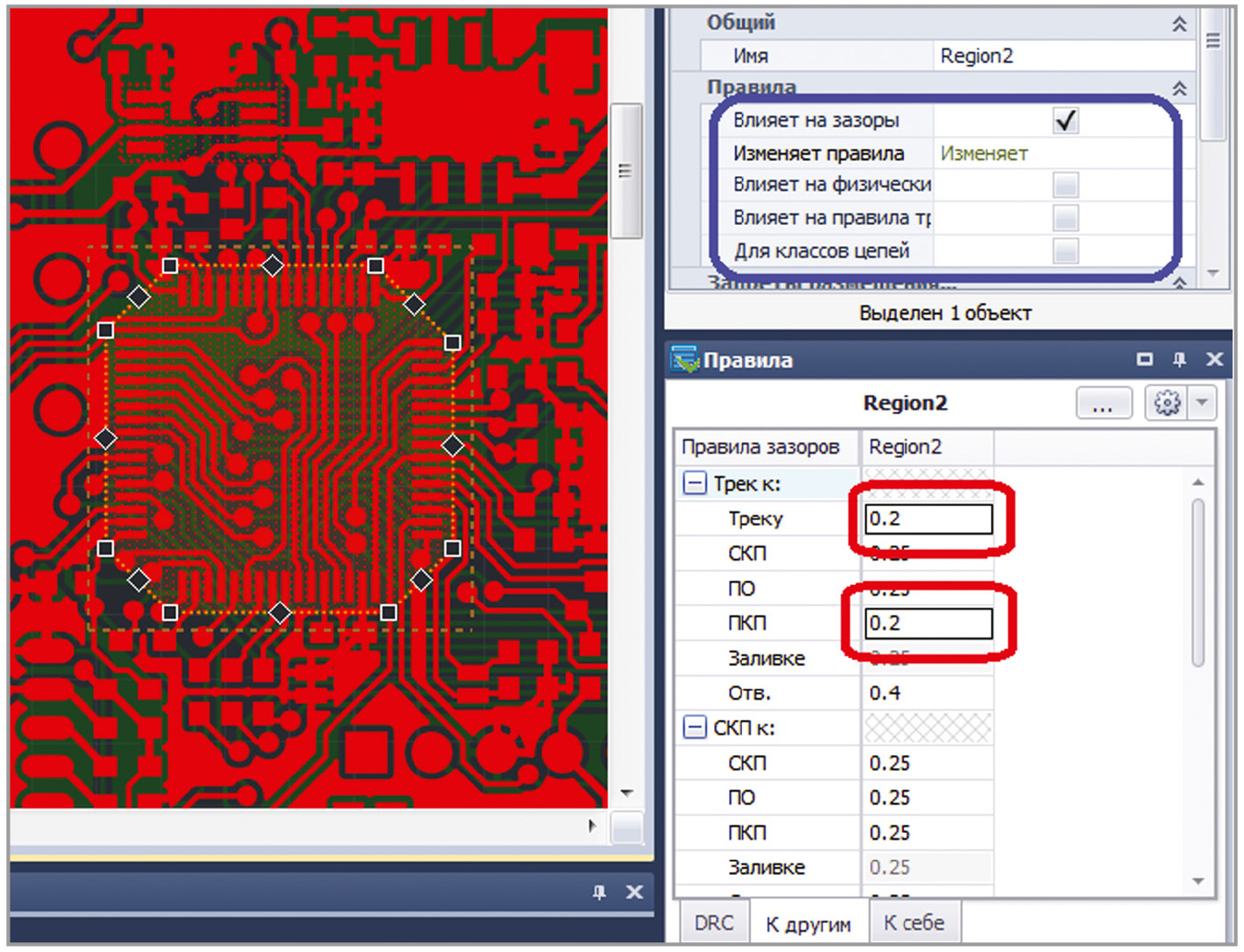Check the Для классов цепей checkbox
Screen dimensions: 1244x952
[x=1065, y=251]
